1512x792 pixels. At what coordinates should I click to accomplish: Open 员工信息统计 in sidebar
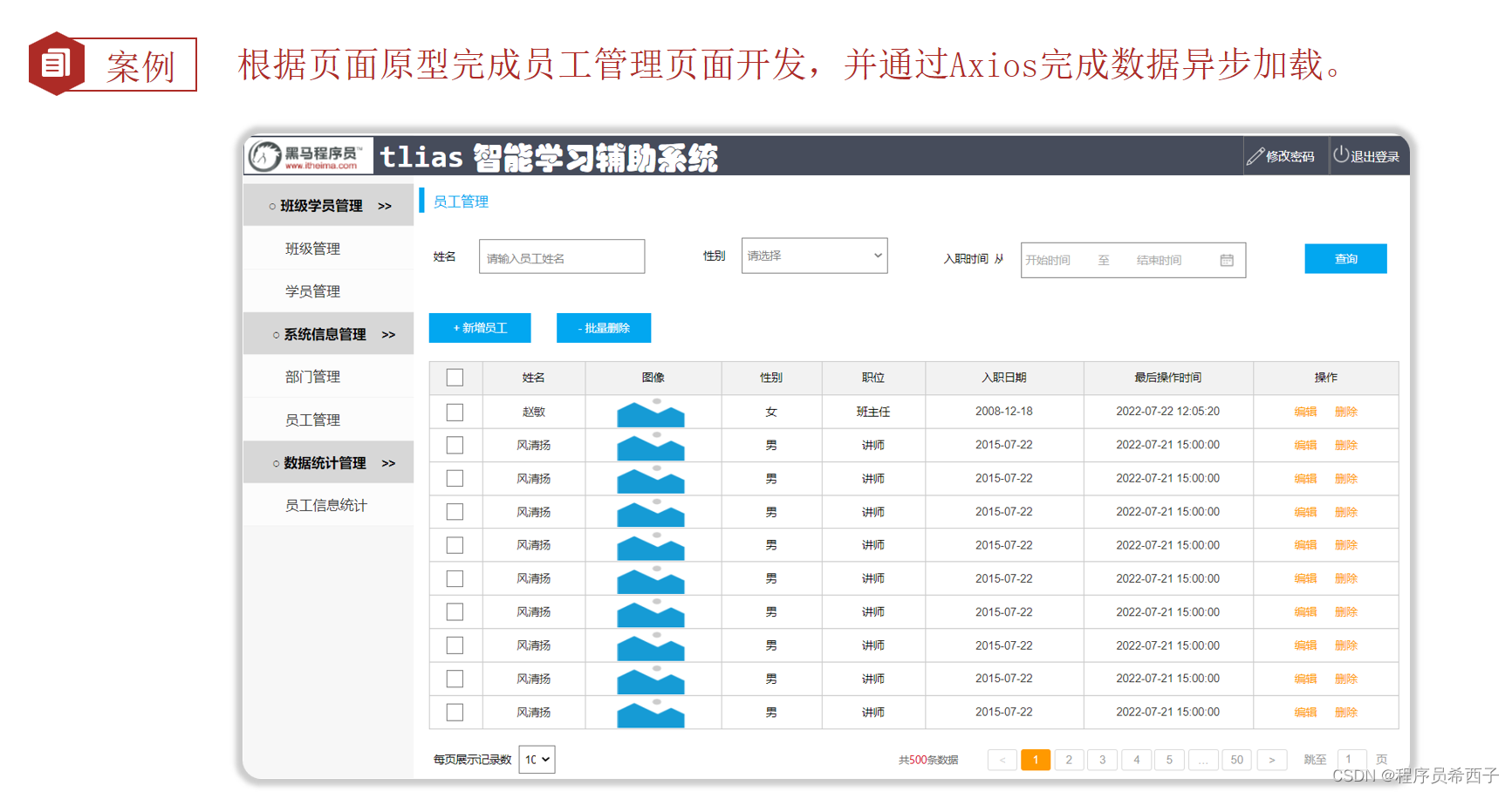point(325,505)
